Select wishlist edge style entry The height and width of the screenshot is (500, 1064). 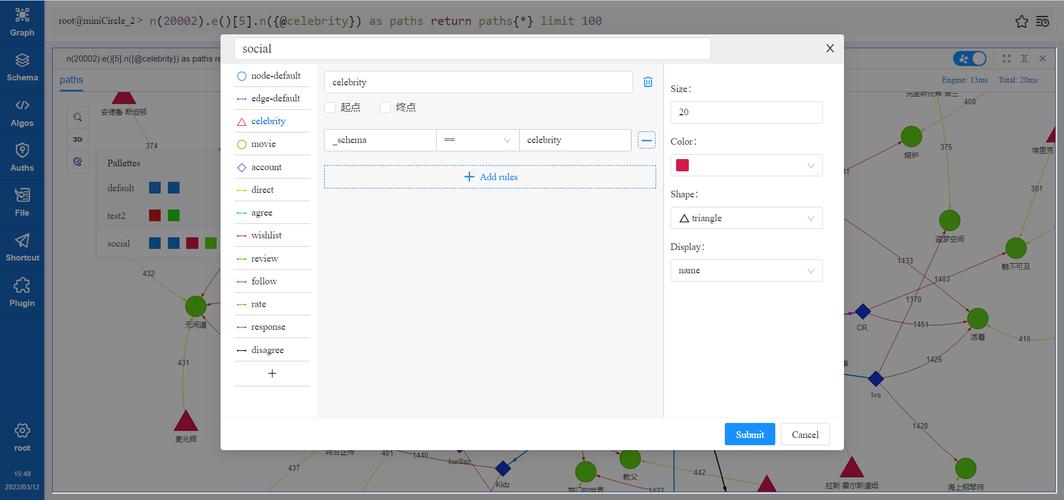[x=272, y=235]
